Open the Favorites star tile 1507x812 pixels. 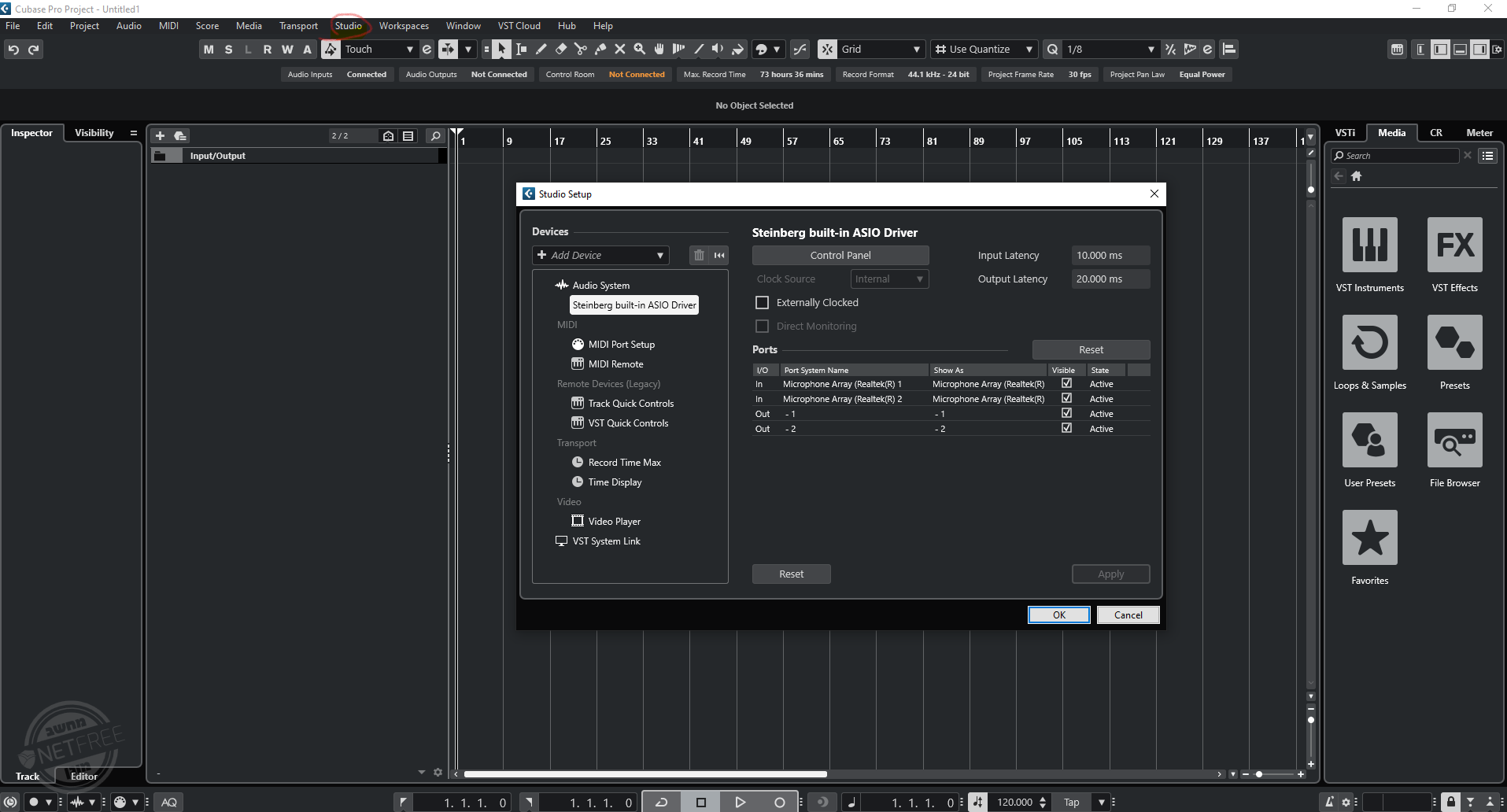(1369, 537)
